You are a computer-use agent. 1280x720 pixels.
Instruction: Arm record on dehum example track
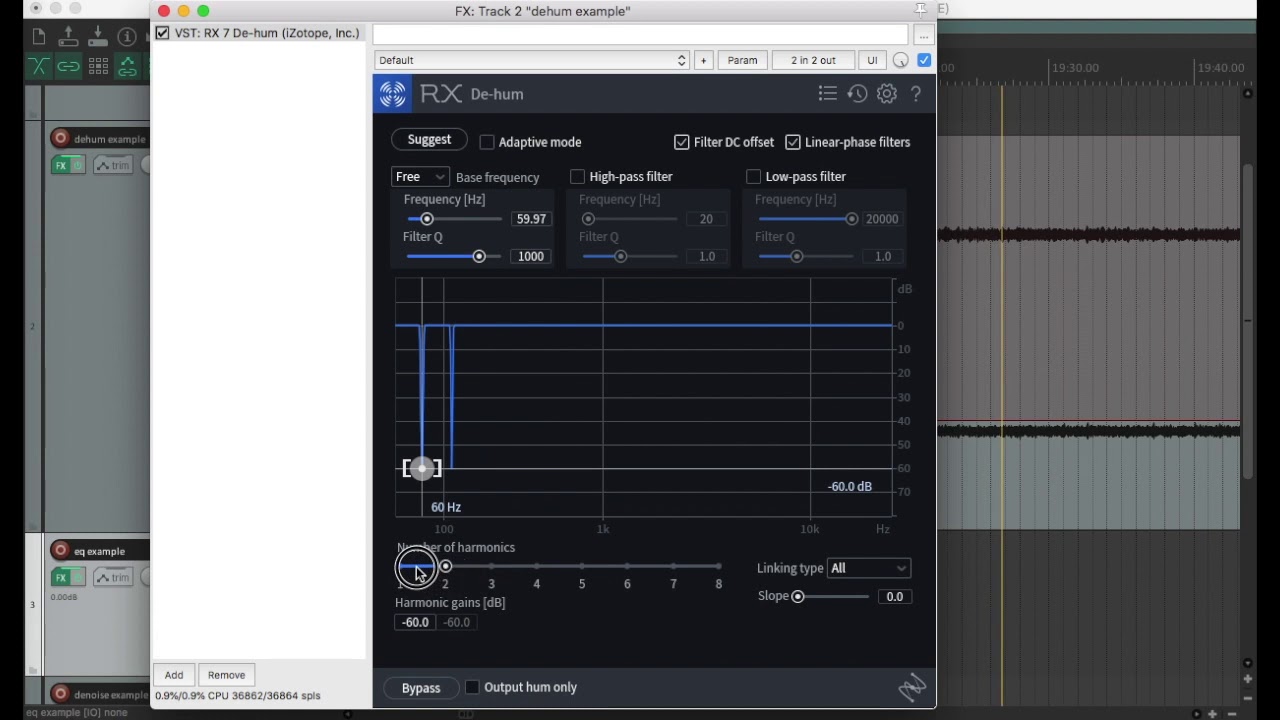point(61,139)
